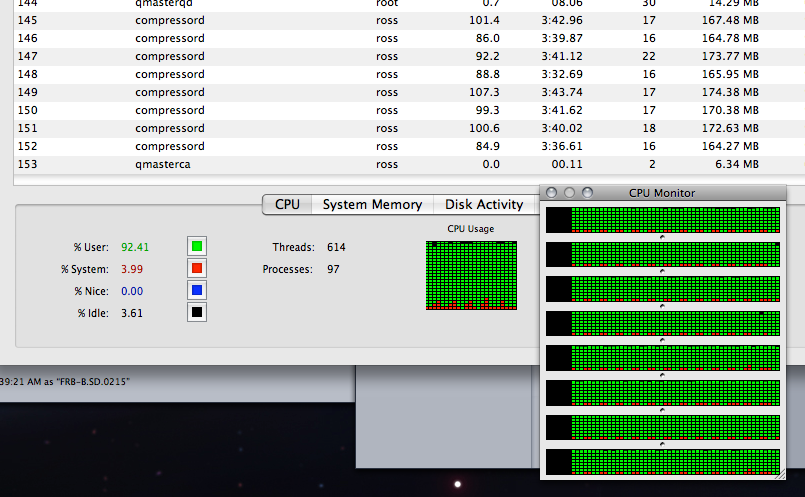The height and width of the screenshot is (497, 805).
Task: Click the CPU Monitor title bar
Action: pos(663,193)
